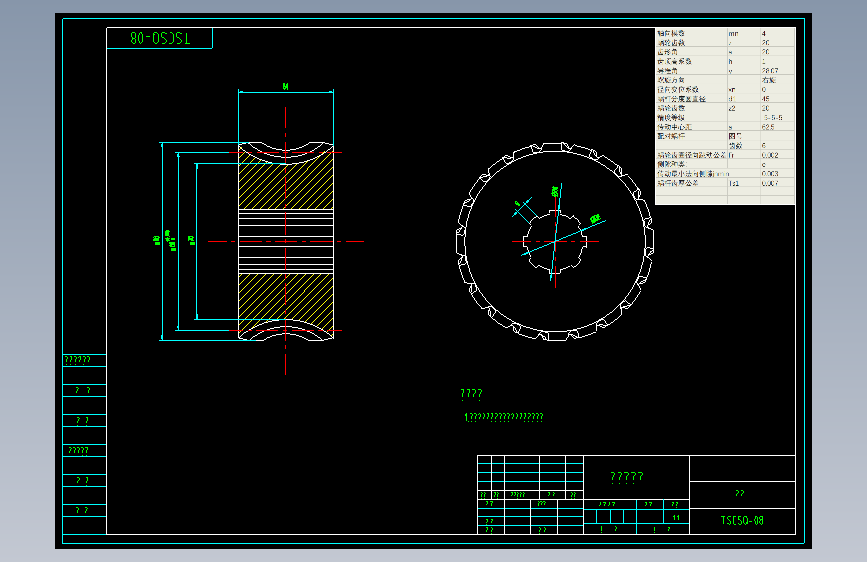Click the value 45 in the parameter table

pos(766,98)
